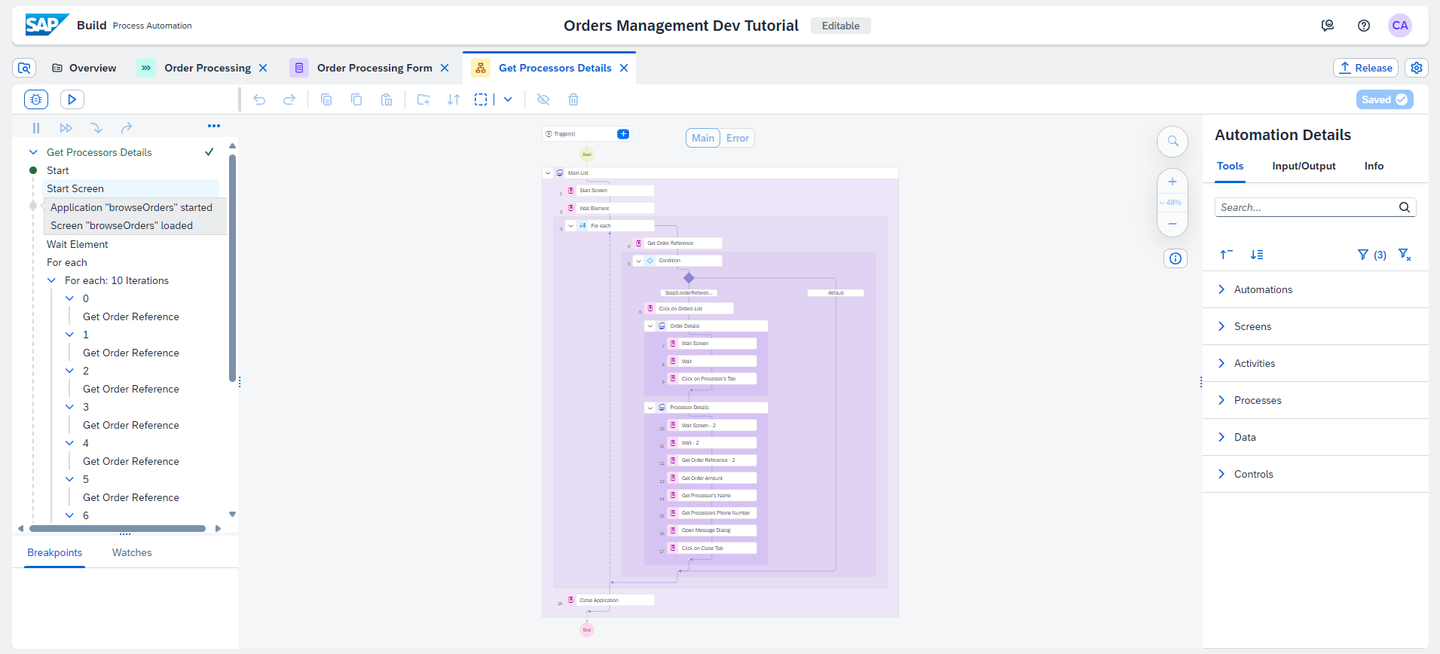Close the Order Processing tab

point(263,68)
